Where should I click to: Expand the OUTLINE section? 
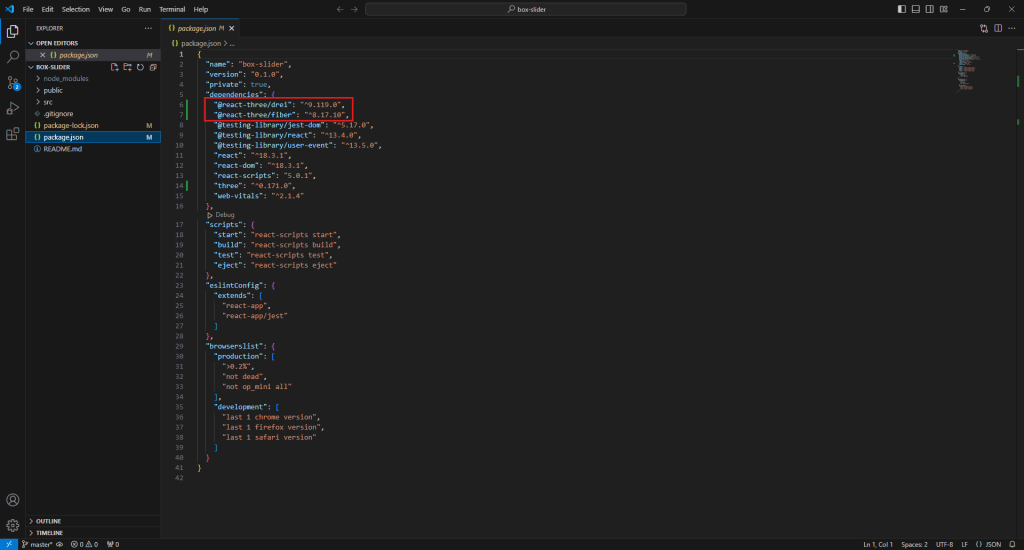[x=48, y=521]
